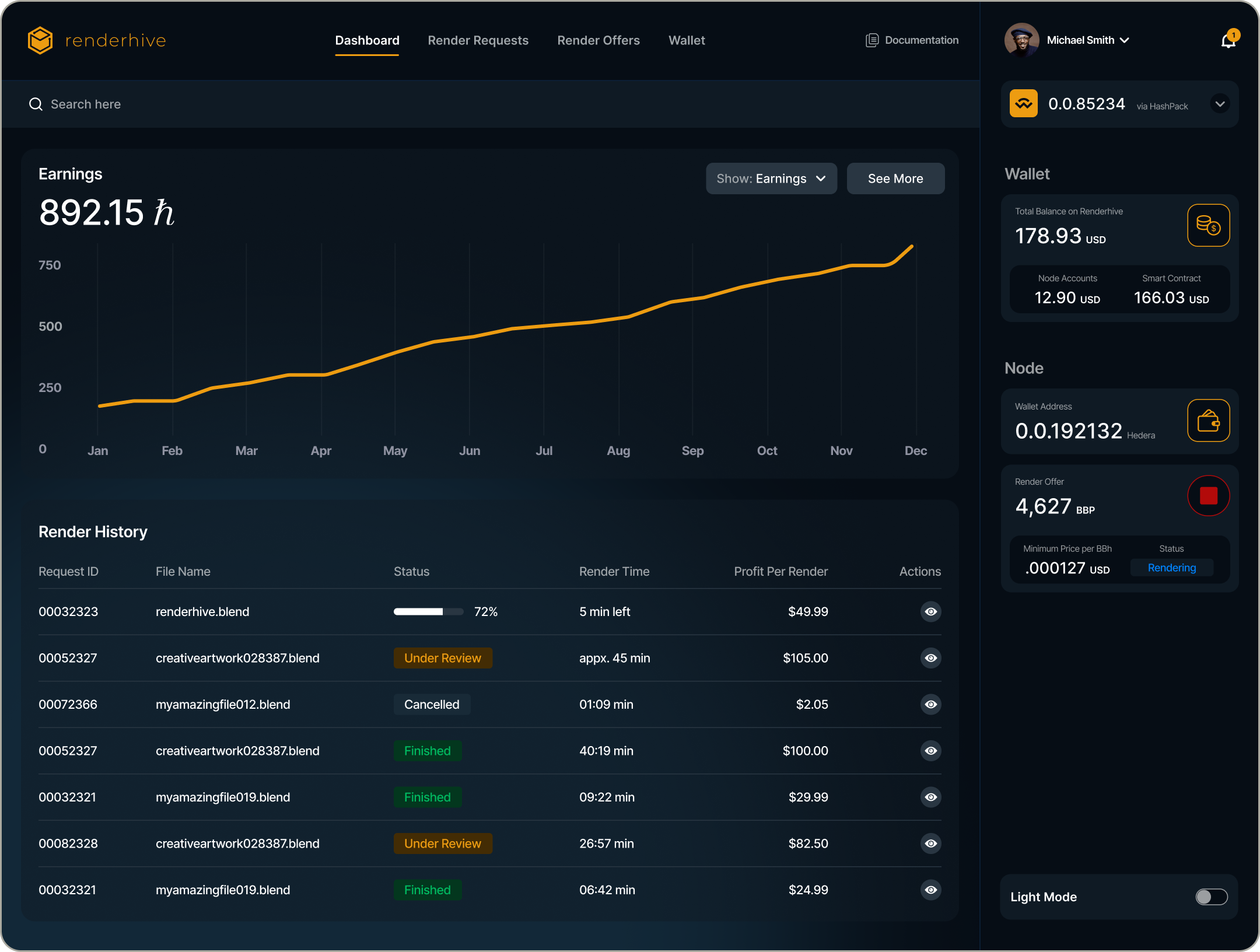Open the Show: Earnings dropdown
Viewport: 1260px width, 952px height.
click(x=771, y=178)
